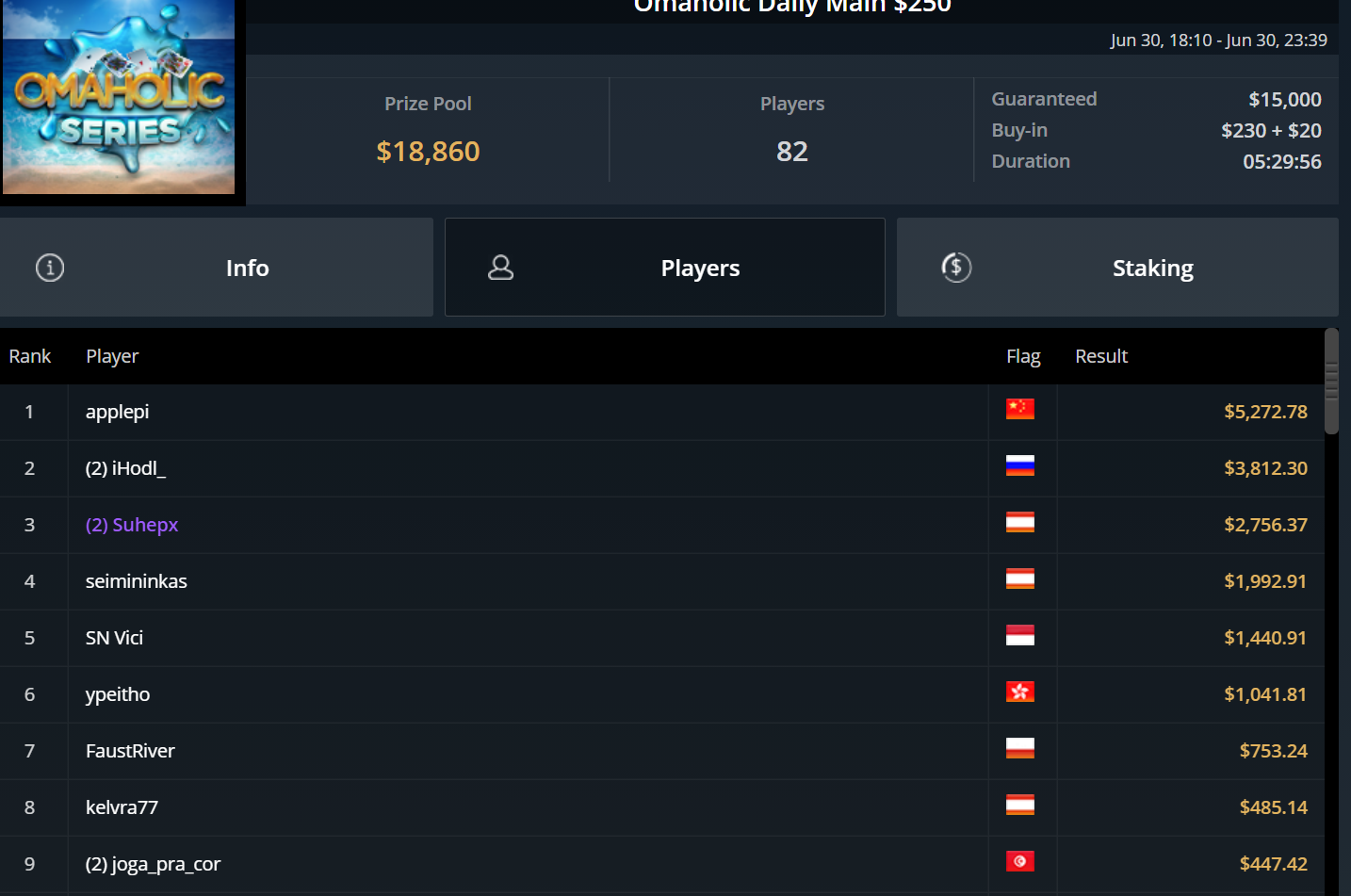Click the Rank column header
This screenshot has height=896, width=1351.
point(30,356)
